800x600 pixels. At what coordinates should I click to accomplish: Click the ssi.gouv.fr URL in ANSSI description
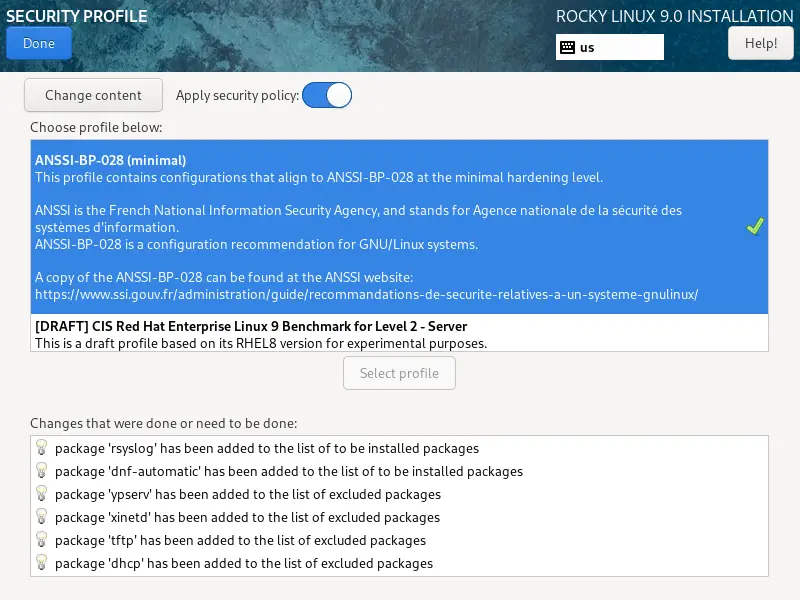pos(366,295)
